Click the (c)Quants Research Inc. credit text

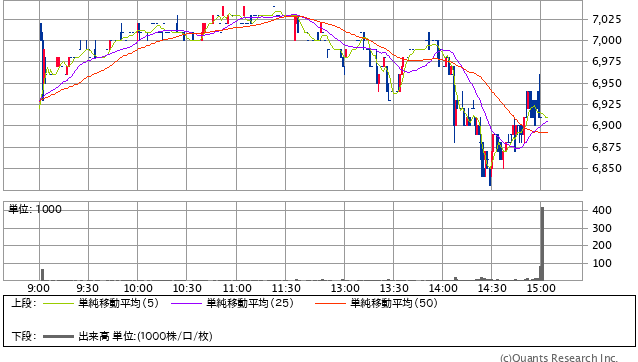tap(559, 358)
